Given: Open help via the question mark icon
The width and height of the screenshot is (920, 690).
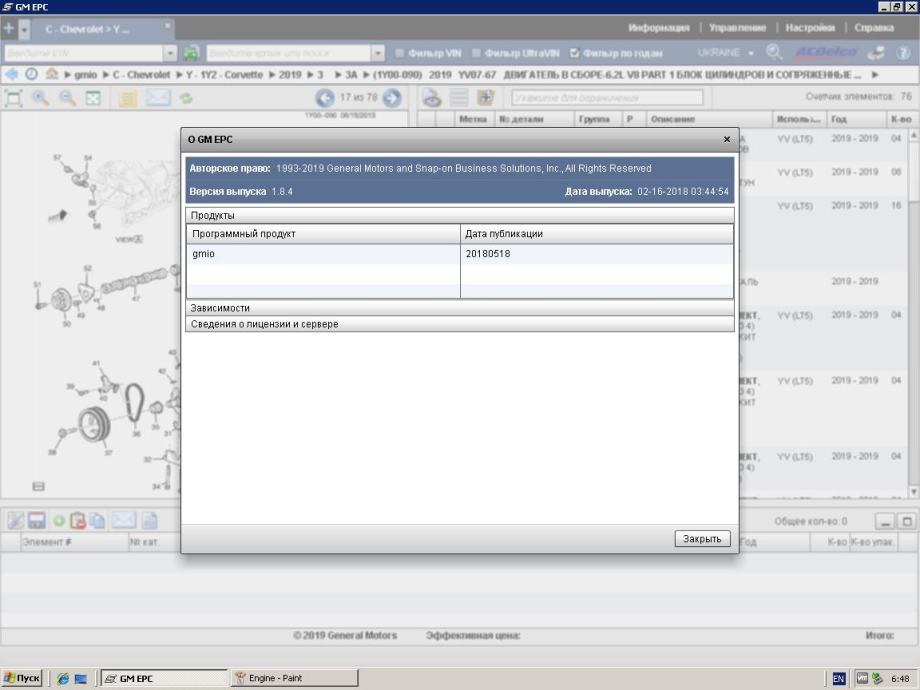Looking at the screenshot, I should click(x=903, y=53).
